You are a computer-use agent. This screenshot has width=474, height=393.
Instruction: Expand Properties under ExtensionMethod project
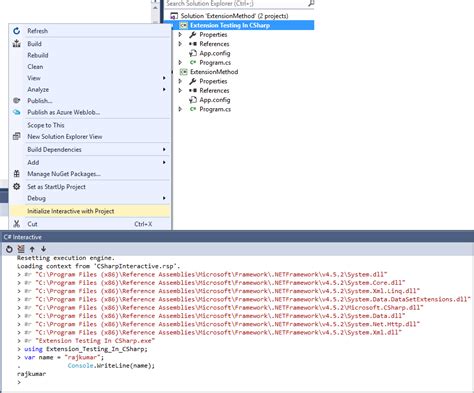tap(180, 81)
